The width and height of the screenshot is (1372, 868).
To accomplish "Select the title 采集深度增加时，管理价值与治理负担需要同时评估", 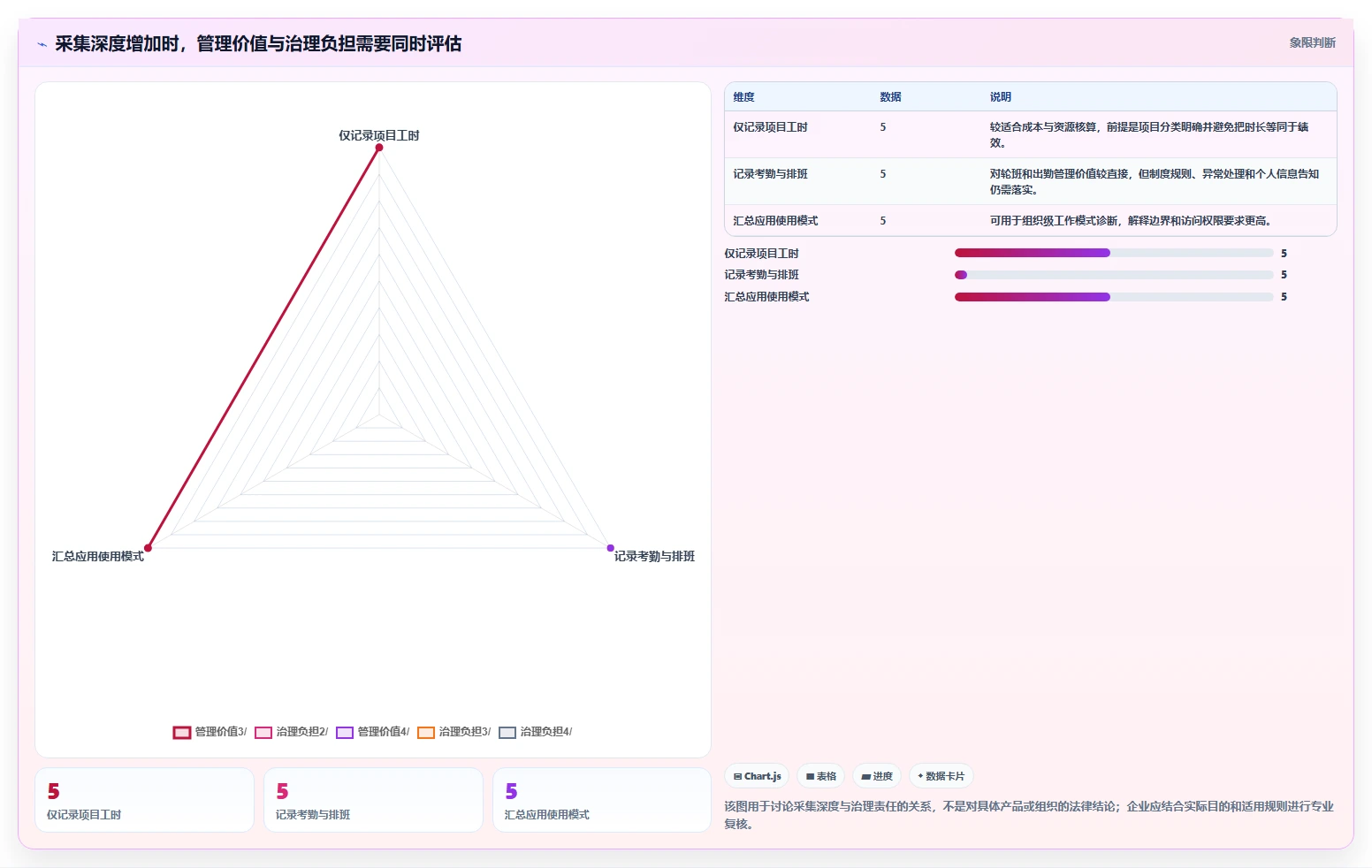I will pyautogui.click(x=258, y=43).
